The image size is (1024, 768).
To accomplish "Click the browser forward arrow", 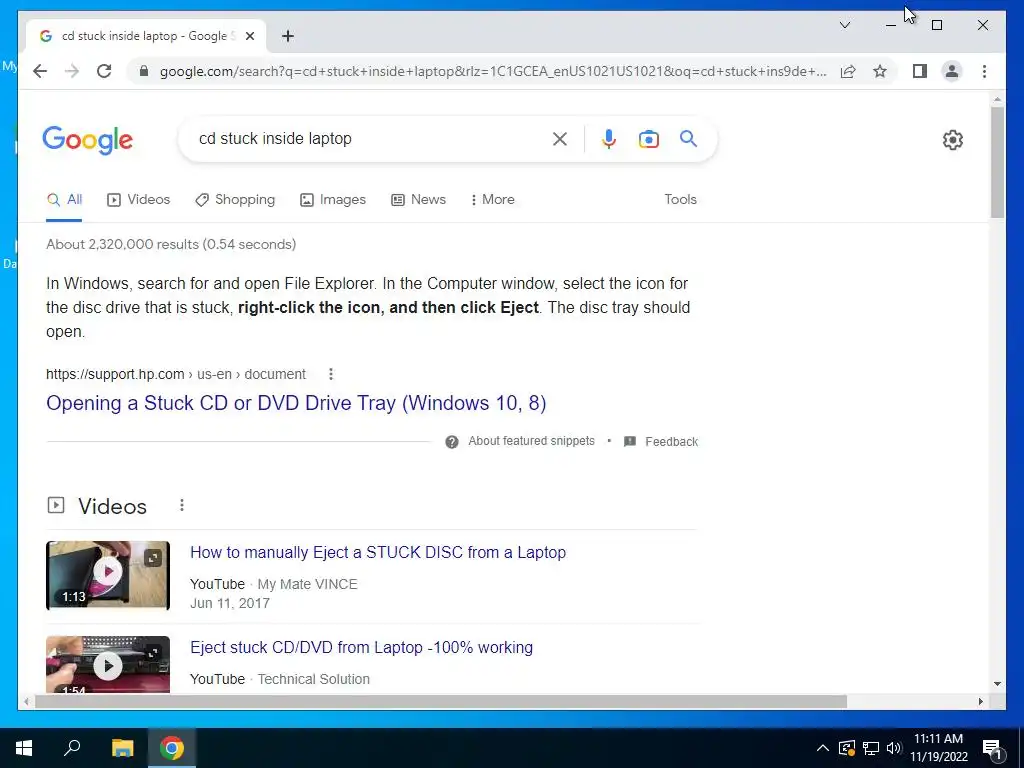I will coord(72,71).
